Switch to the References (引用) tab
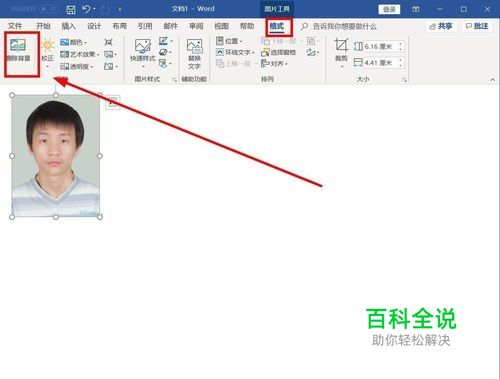 [145, 26]
